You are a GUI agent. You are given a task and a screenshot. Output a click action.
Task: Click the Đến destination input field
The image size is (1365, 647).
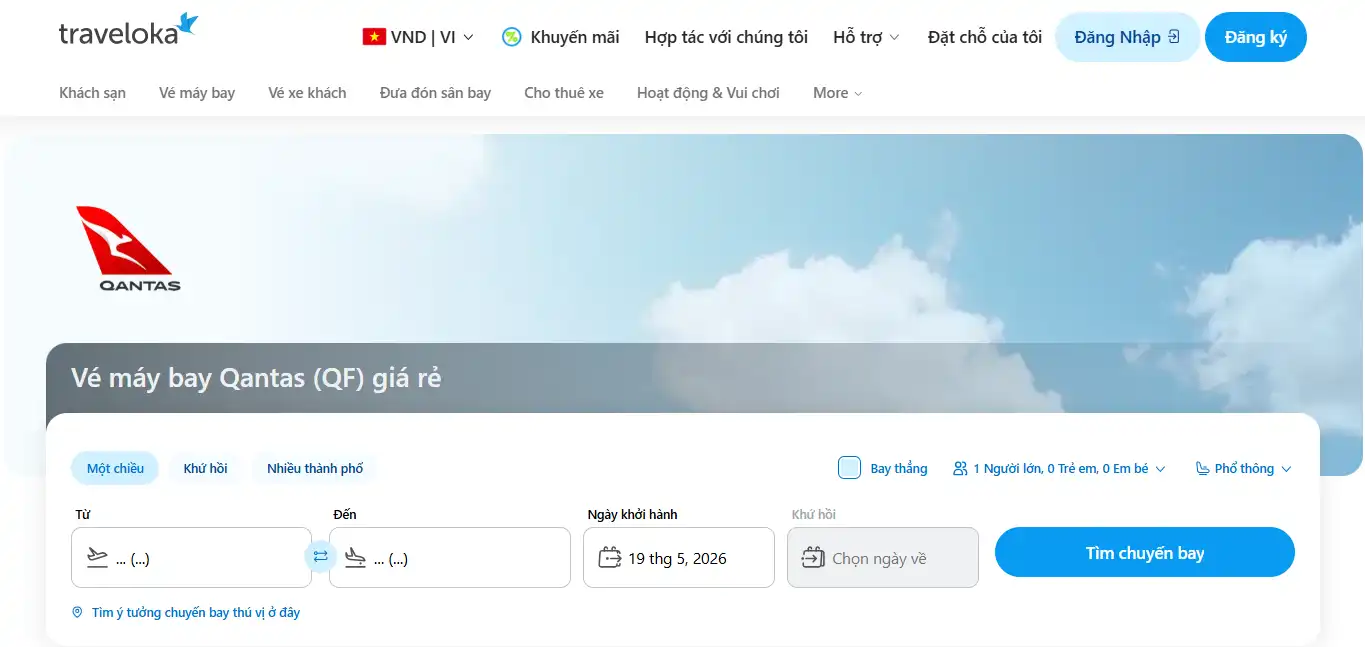(449, 557)
